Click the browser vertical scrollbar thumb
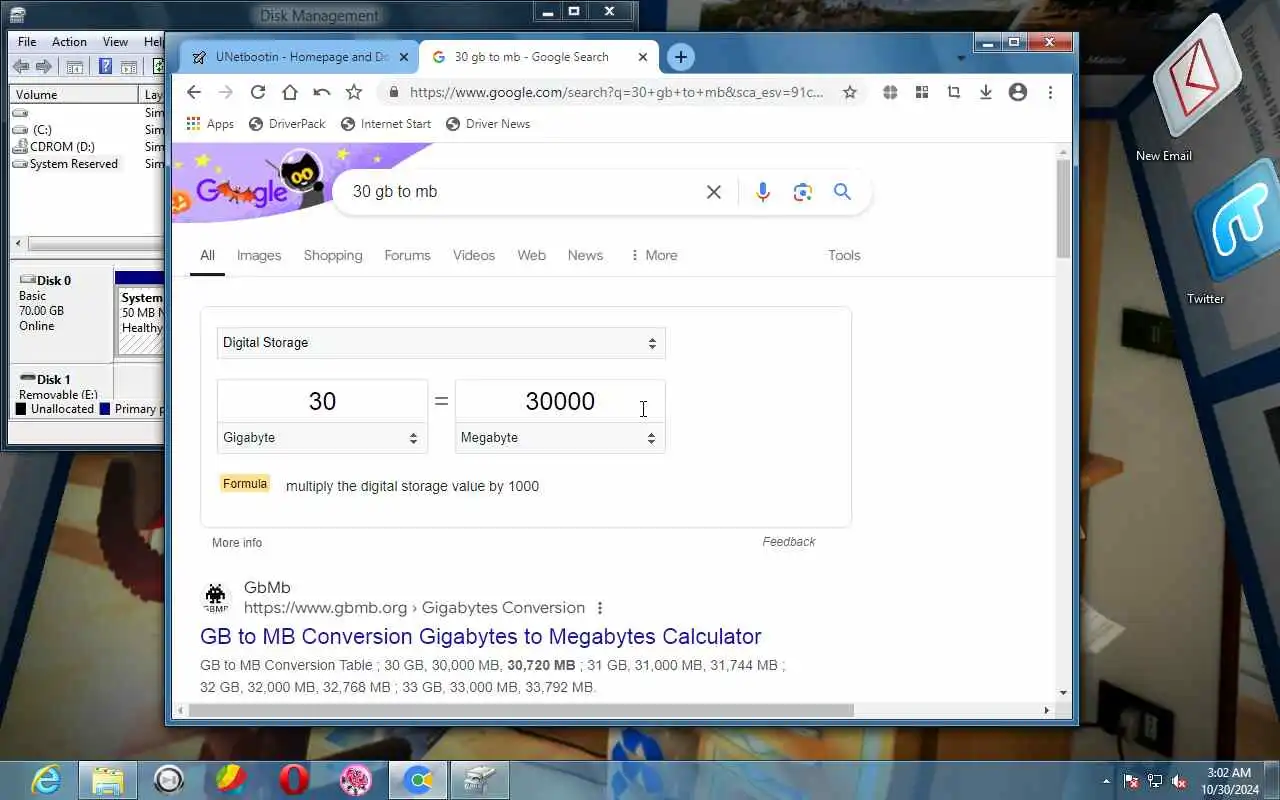The height and width of the screenshot is (800, 1280). point(1063,208)
